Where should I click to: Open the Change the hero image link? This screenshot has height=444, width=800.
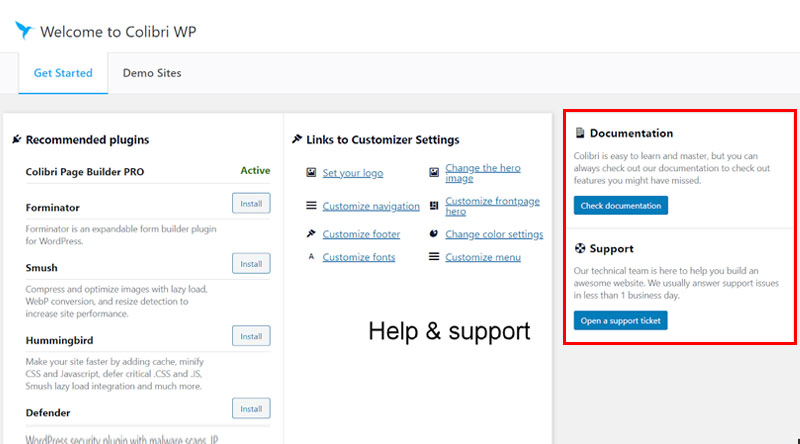[483, 173]
